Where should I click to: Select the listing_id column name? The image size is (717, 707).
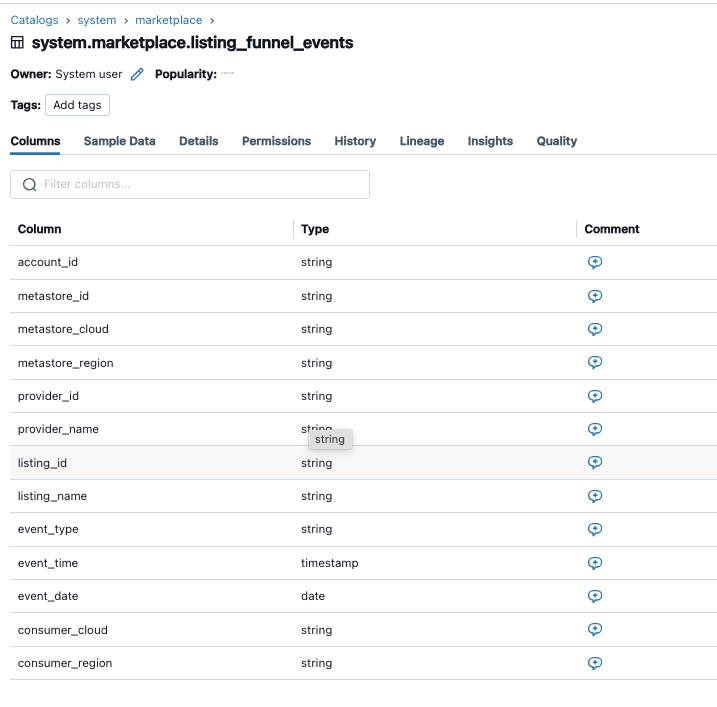pos(42,463)
